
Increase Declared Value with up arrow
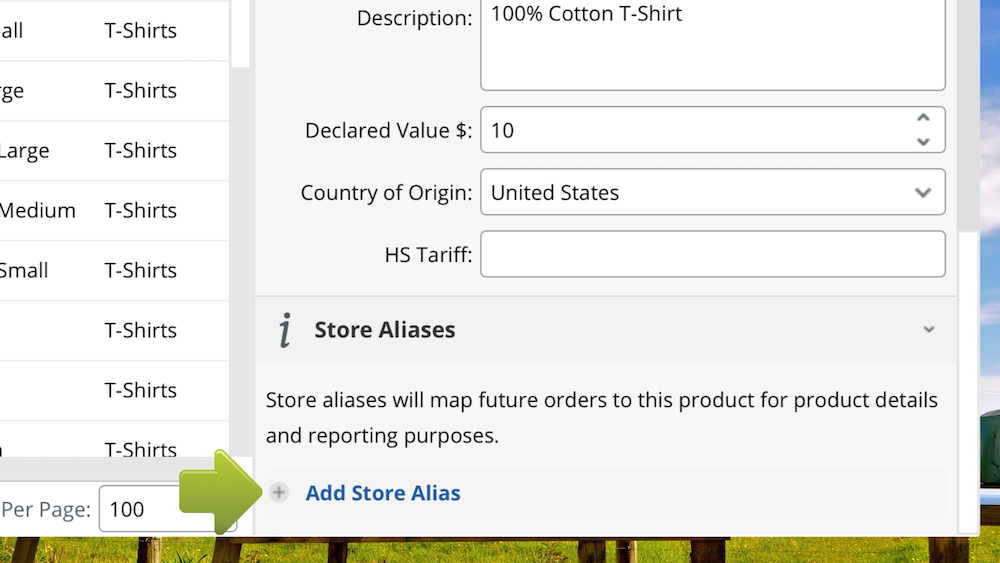coord(923,118)
